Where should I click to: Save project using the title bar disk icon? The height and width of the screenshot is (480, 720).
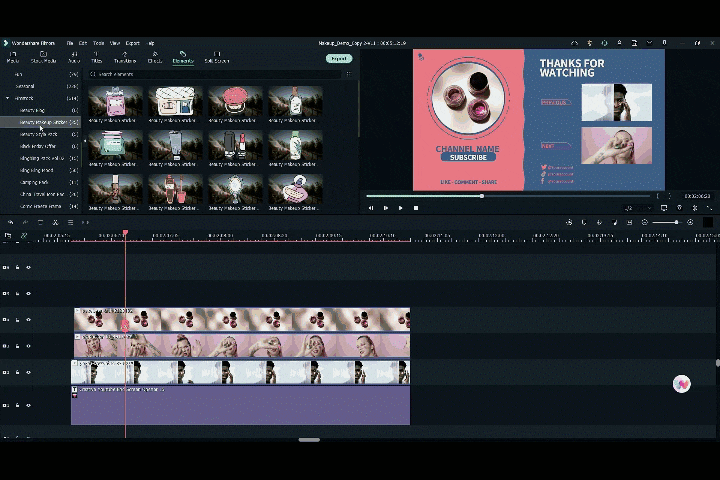tap(634, 43)
